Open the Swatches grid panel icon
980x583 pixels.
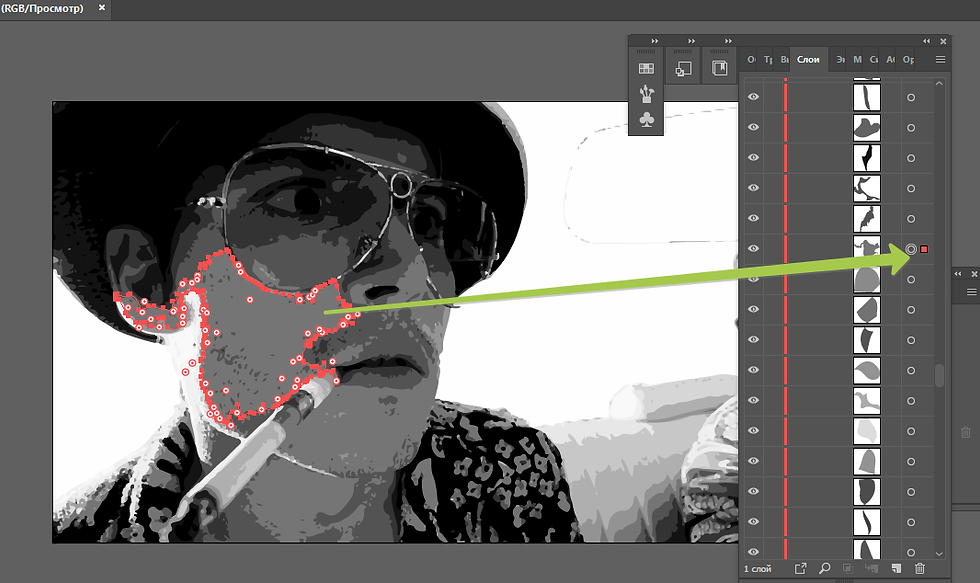[646, 68]
